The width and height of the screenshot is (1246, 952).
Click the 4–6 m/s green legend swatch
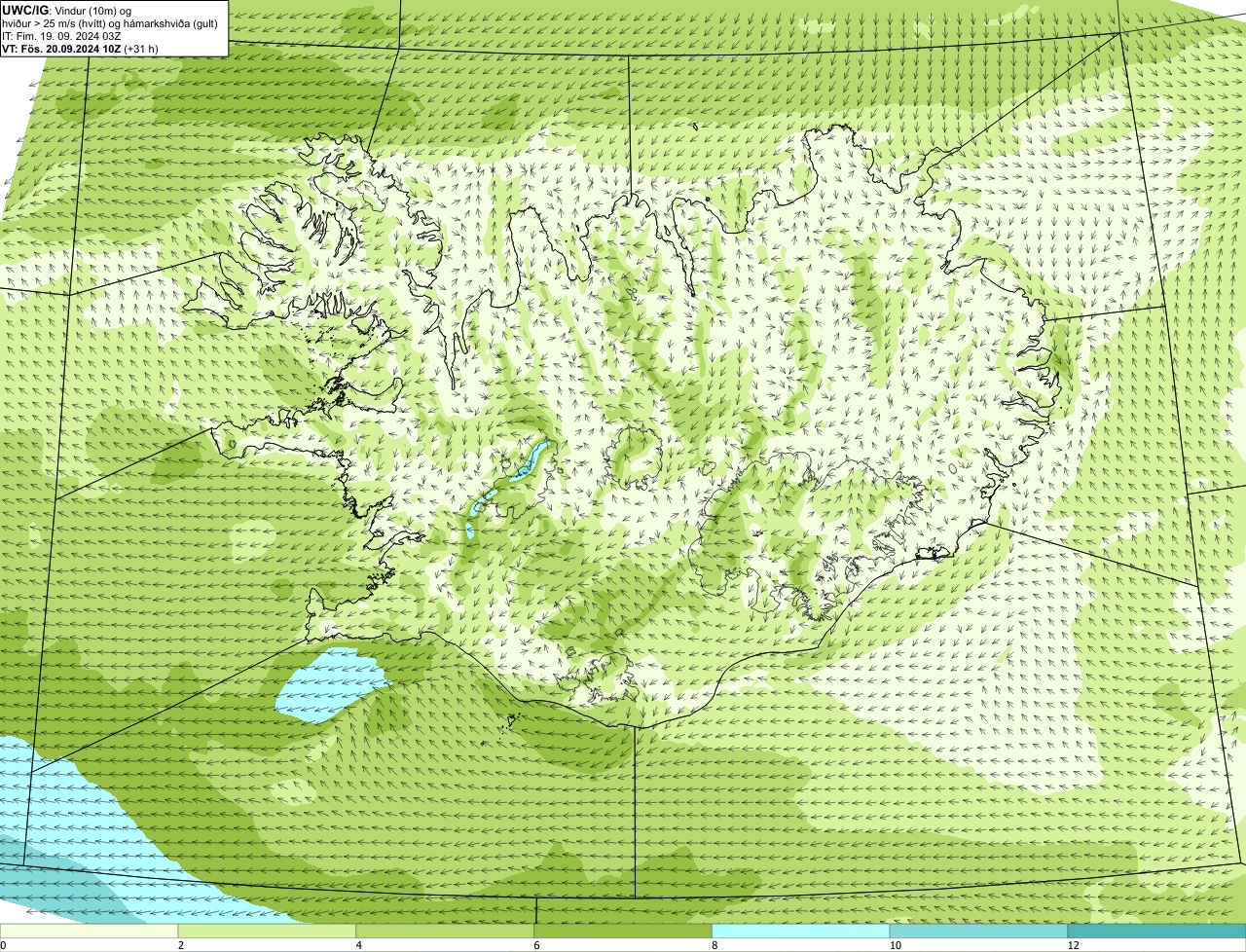coord(445,932)
